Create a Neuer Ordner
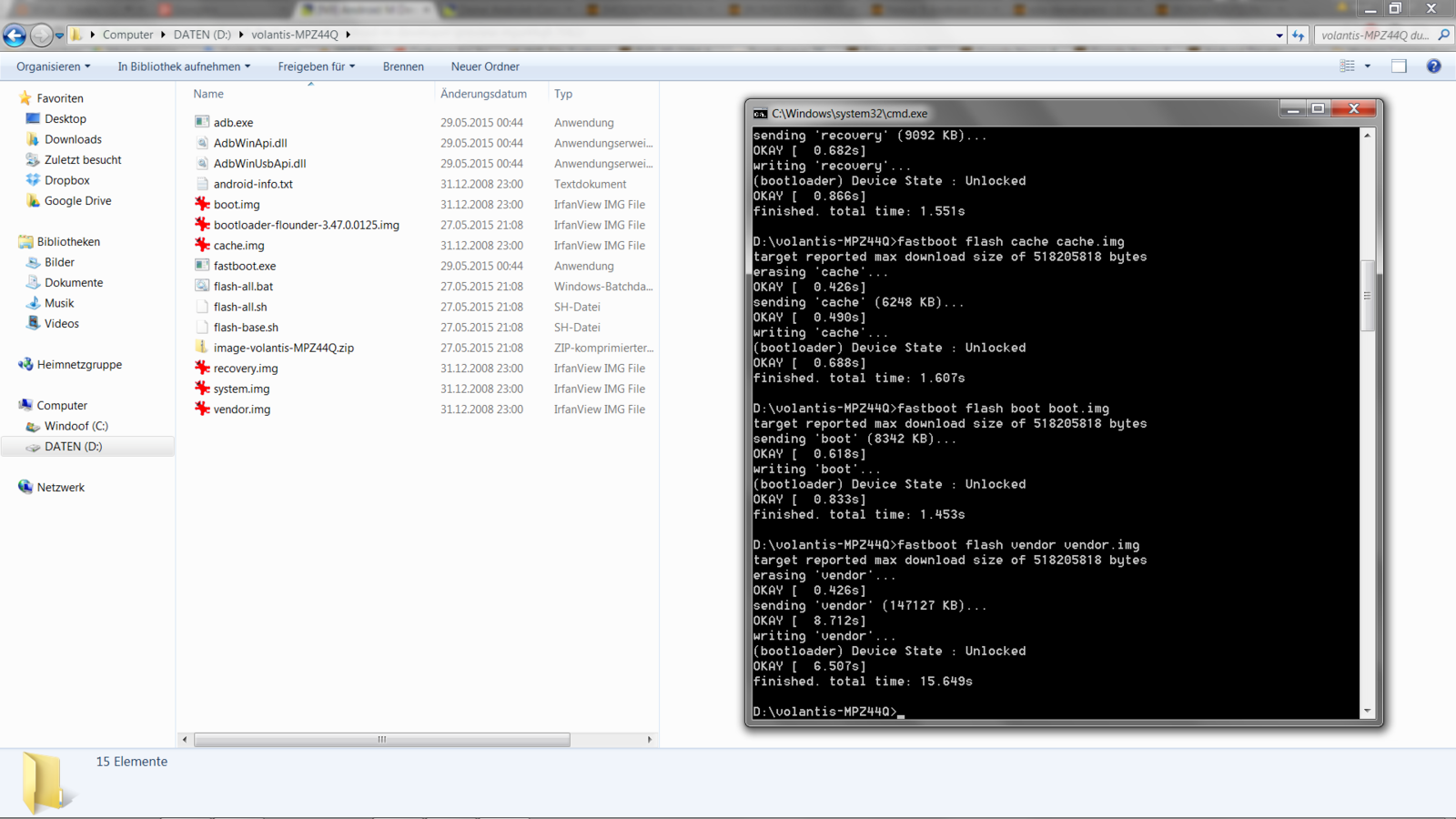This screenshot has width=1456, height=819. pyautogui.click(x=485, y=66)
